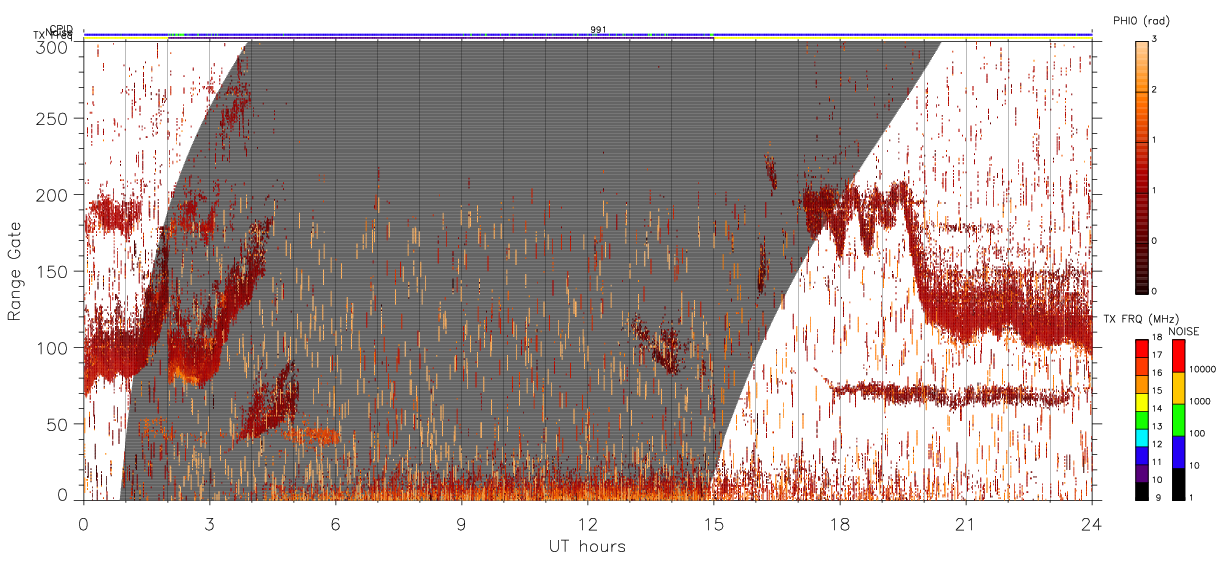Viewport: 1228px width, 567px height.
Task: Click x-axis tick label '12'
Action: (588, 523)
